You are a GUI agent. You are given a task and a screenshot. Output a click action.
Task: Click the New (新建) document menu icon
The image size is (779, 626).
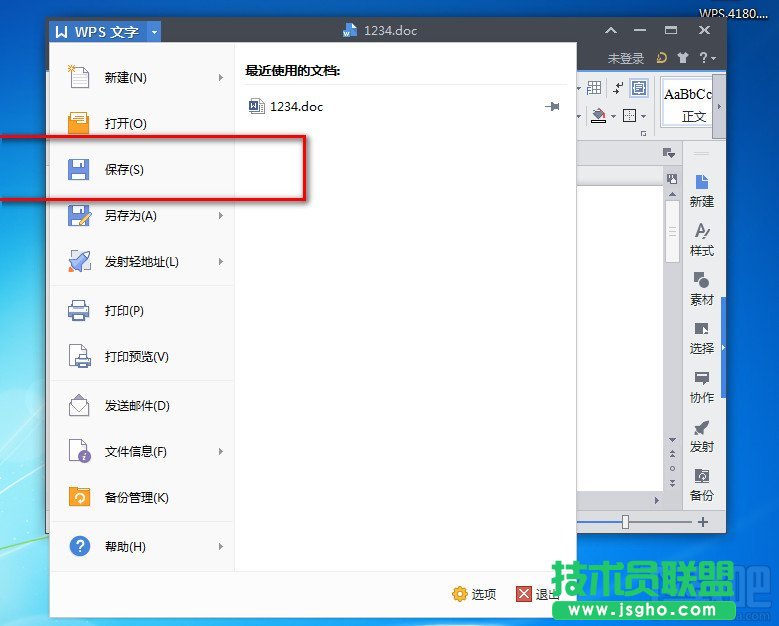click(78, 77)
